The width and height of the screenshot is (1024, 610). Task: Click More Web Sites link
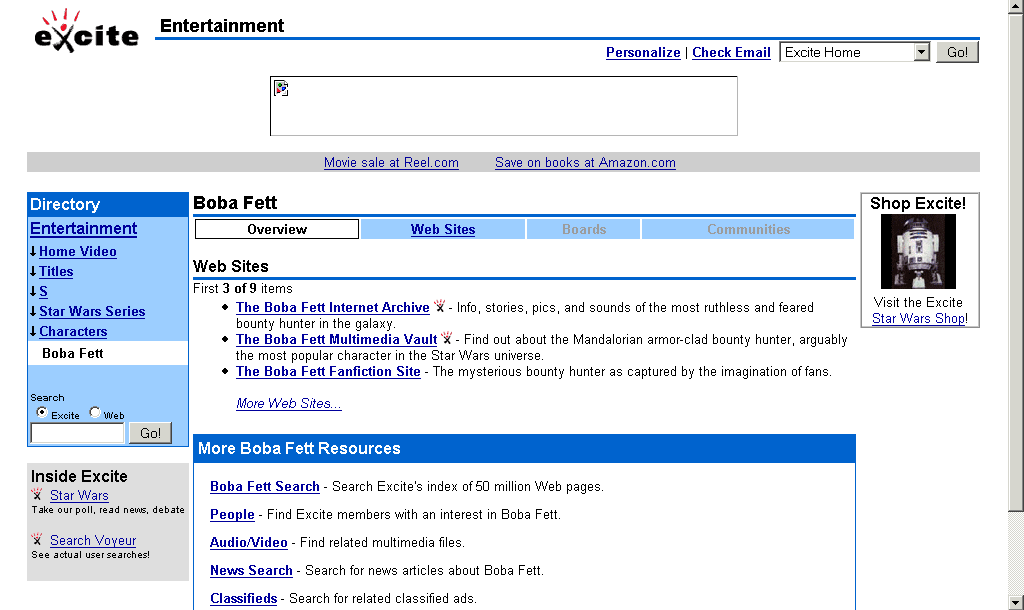coord(289,403)
